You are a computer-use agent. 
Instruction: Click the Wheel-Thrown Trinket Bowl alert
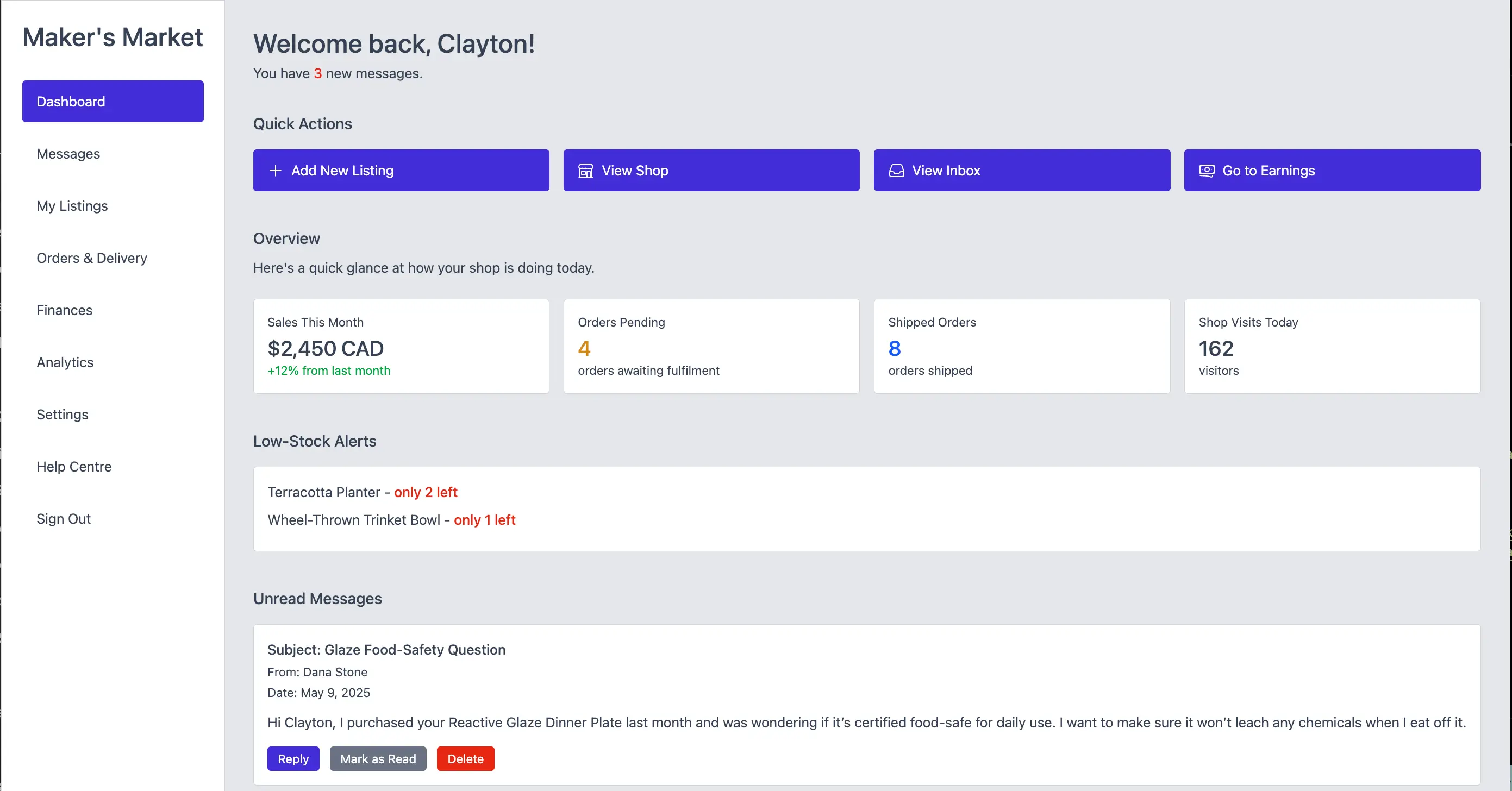pyautogui.click(x=391, y=520)
